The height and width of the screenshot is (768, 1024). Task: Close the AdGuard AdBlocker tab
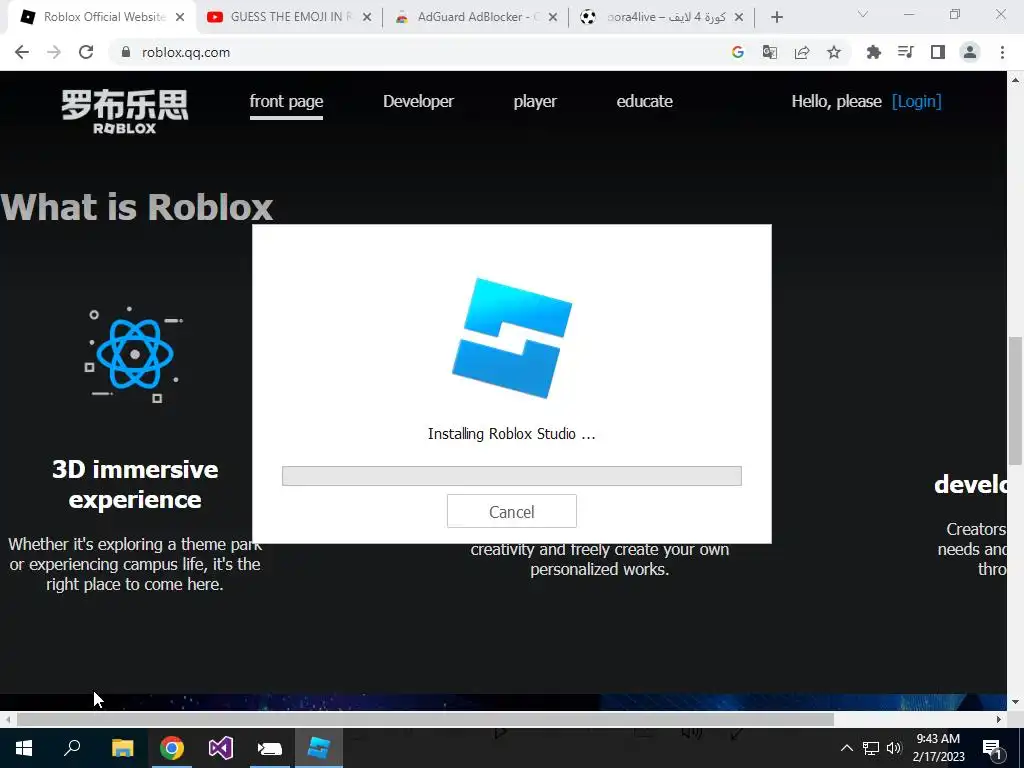(x=553, y=17)
